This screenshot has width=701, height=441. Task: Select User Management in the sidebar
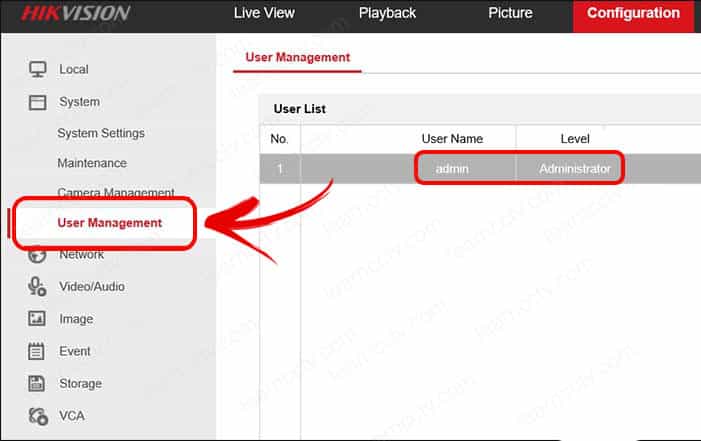click(109, 223)
